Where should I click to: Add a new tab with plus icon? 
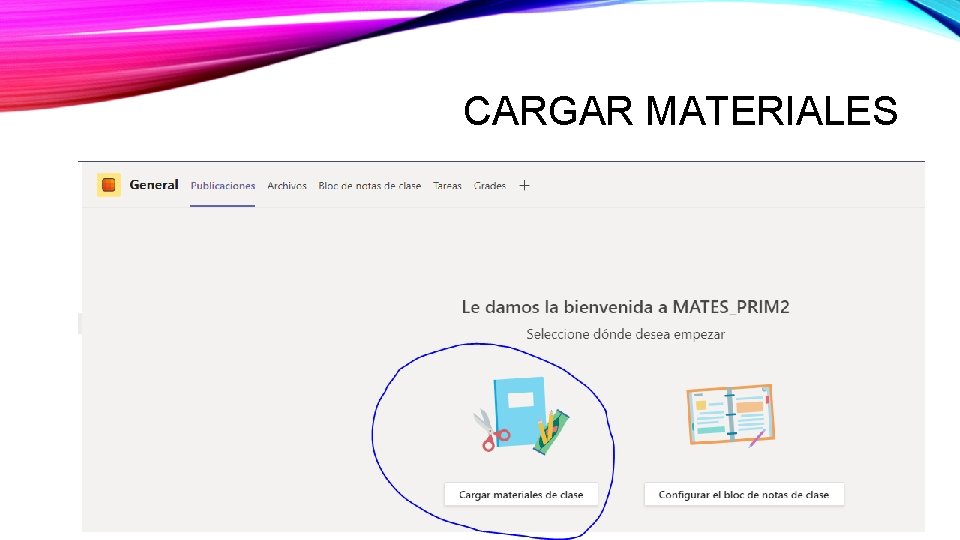pos(524,186)
